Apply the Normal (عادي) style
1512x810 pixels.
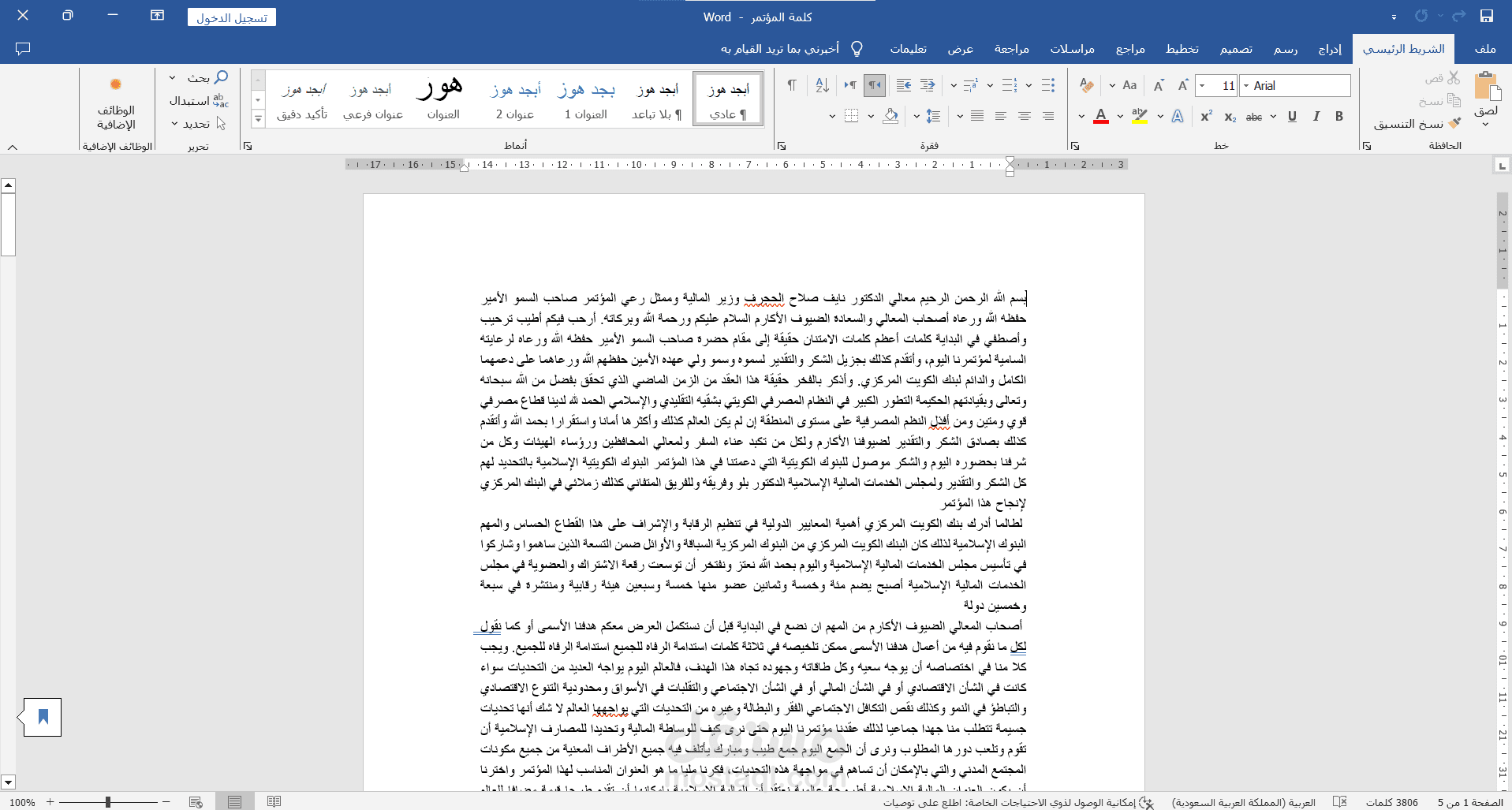pos(728,99)
